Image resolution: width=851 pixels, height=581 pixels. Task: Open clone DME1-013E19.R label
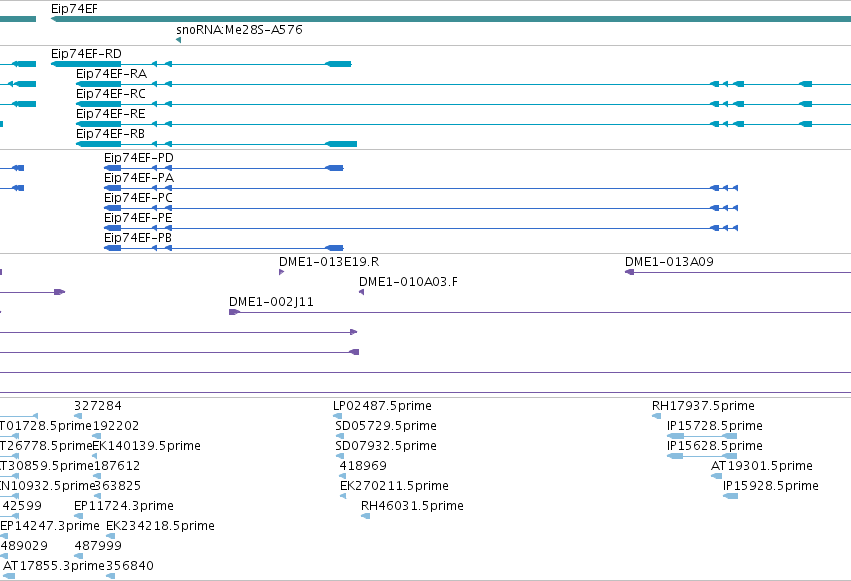point(329,261)
